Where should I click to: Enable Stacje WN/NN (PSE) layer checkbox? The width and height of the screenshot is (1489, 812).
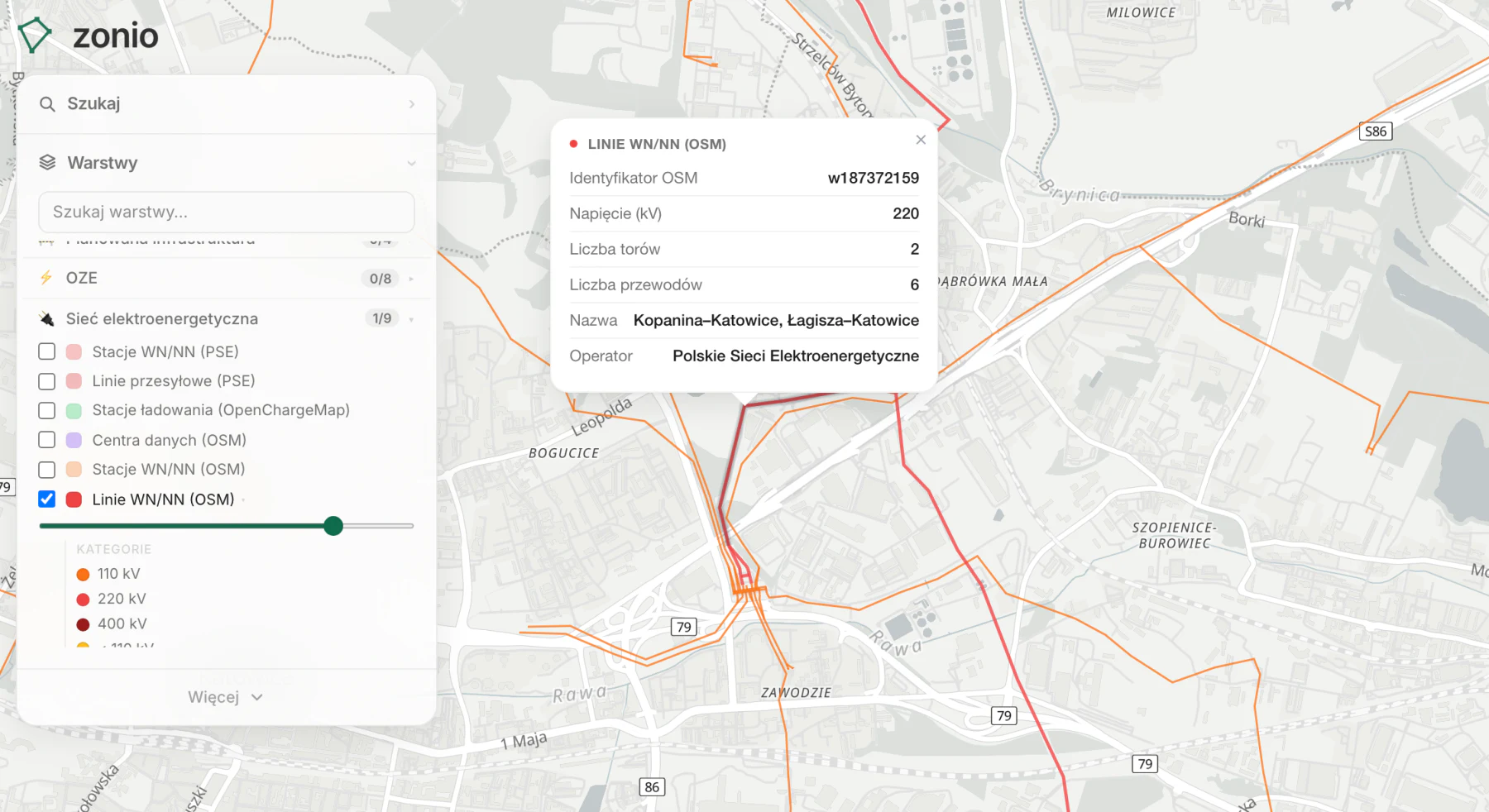pos(47,351)
